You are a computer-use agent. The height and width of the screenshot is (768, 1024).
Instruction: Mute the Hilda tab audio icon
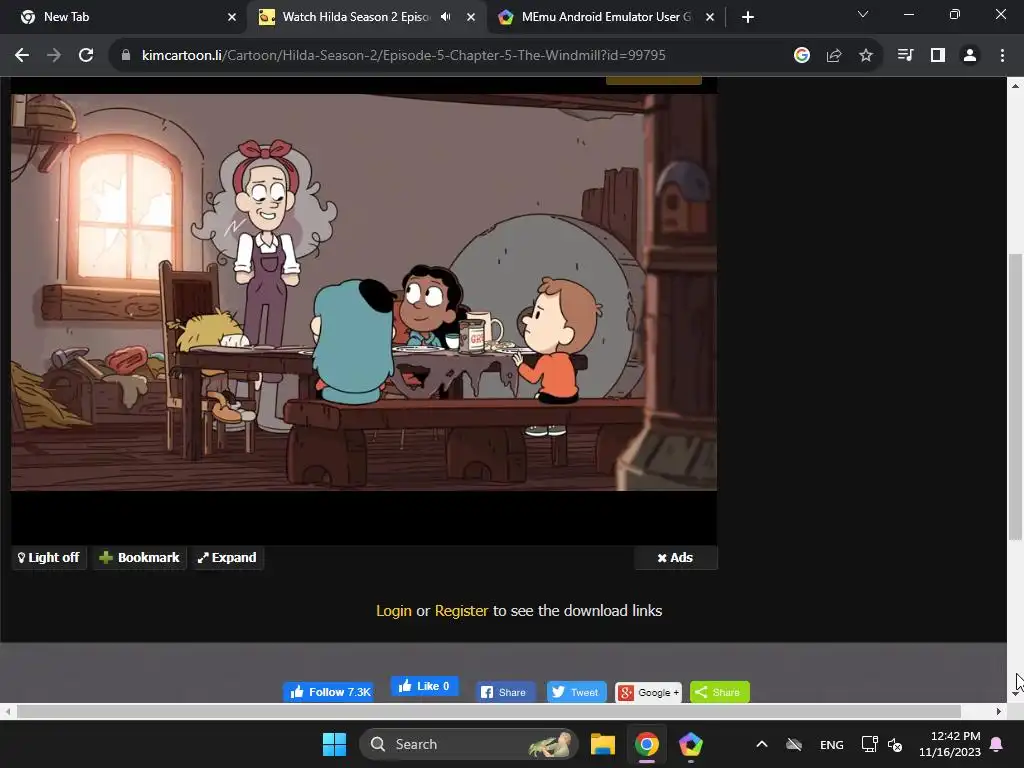[x=445, y=17]
